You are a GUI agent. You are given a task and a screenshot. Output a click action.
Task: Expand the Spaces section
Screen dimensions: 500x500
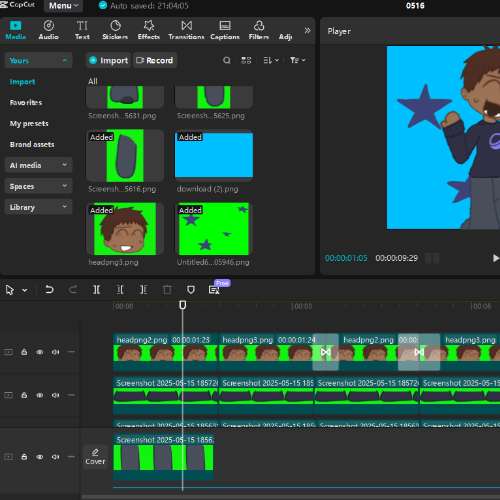coord(38,186)
